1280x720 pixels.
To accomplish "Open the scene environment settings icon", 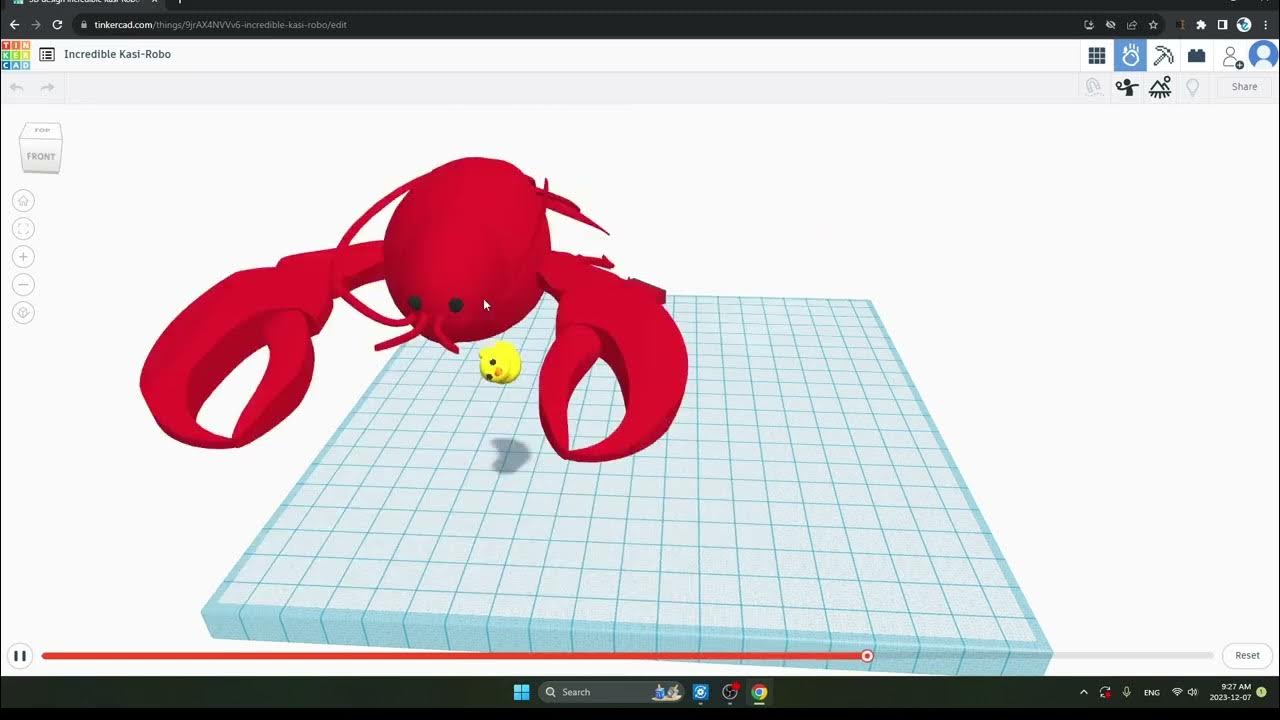I will (x=1160, y=87).
